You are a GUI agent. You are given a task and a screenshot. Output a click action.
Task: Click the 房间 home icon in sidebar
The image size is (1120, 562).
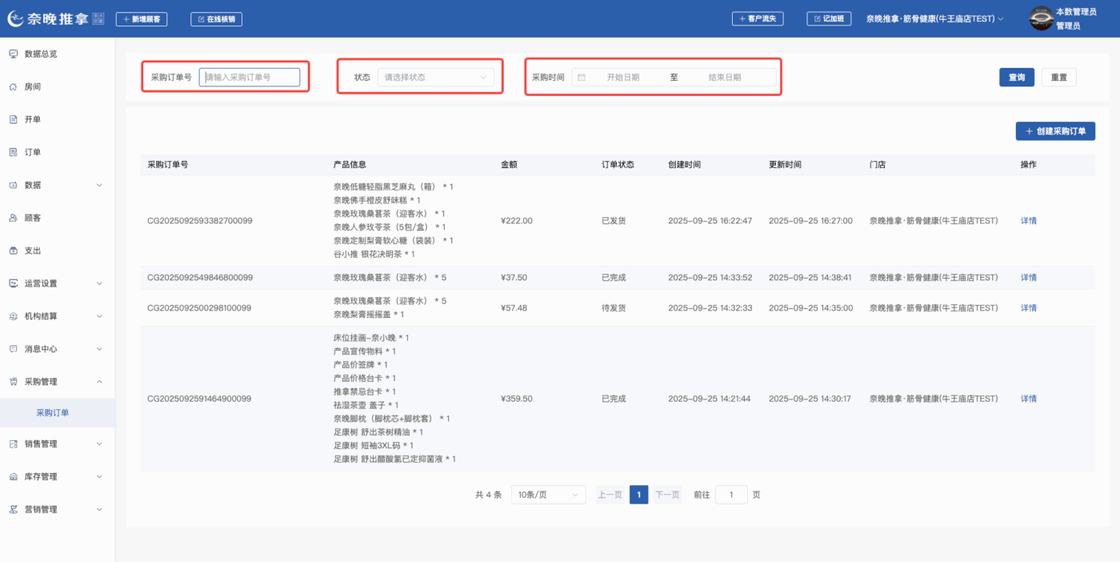[13, 87]
